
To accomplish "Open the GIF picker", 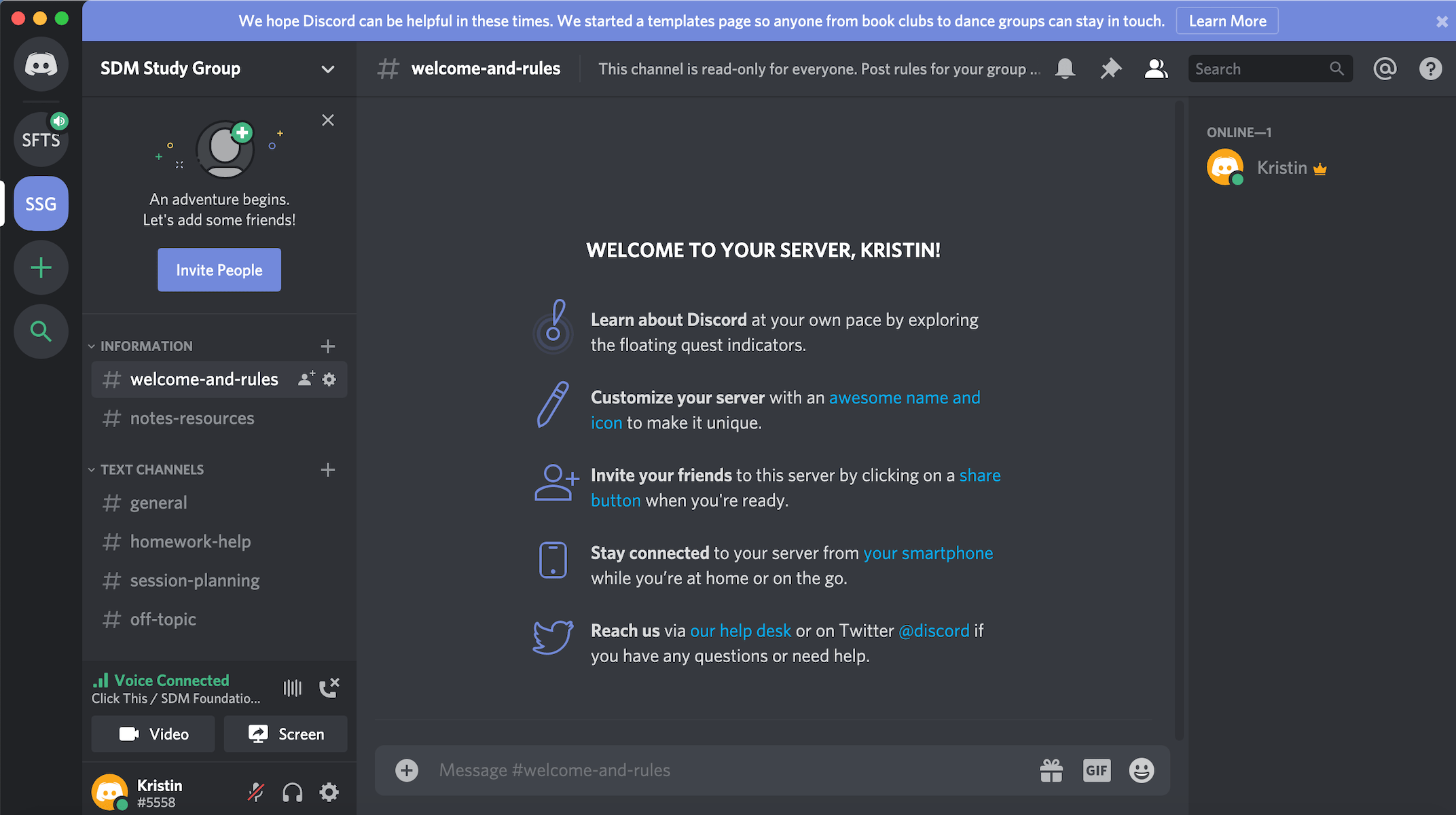I will pyautogui.click(x=1096, y=770).
